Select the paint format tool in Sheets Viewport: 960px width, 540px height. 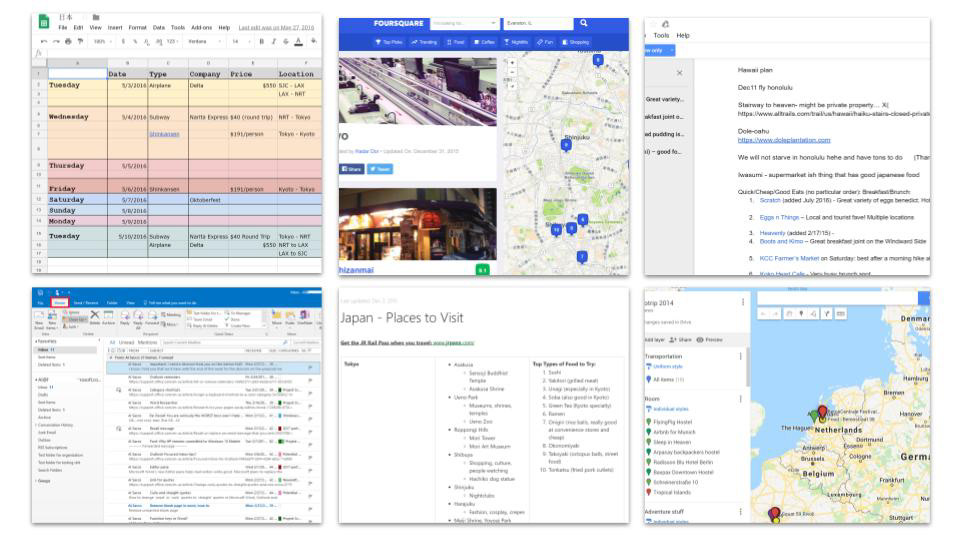click(x=80, y=42)
